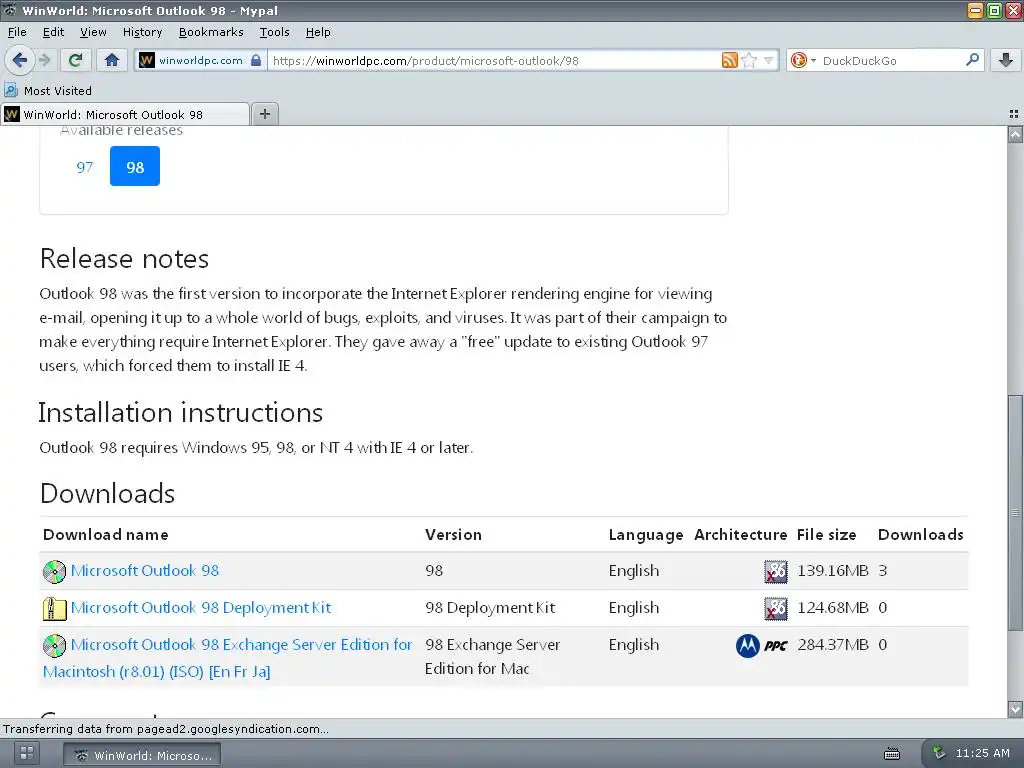Open the Microsoft Outlook 98 download link

pyautogui.click(x=144, y=571)
